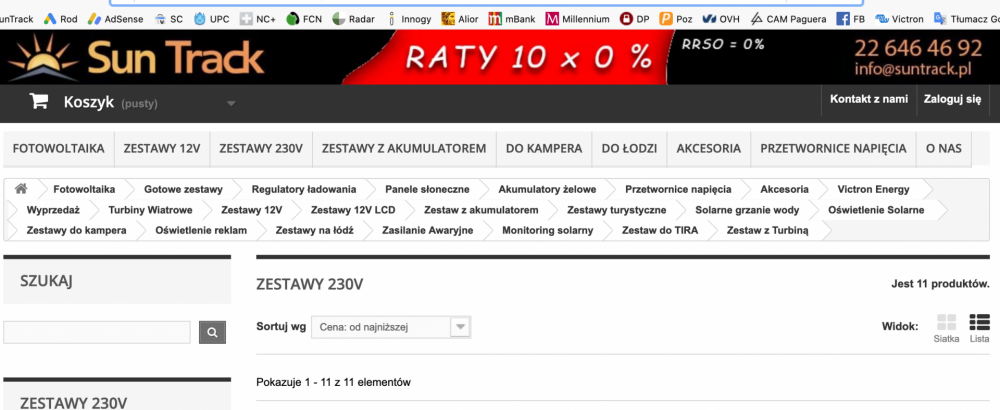The width and height of the screenshot is (1000, 410).
Task: Click Zaloguj się login link
Action: [x=953, y=99]
